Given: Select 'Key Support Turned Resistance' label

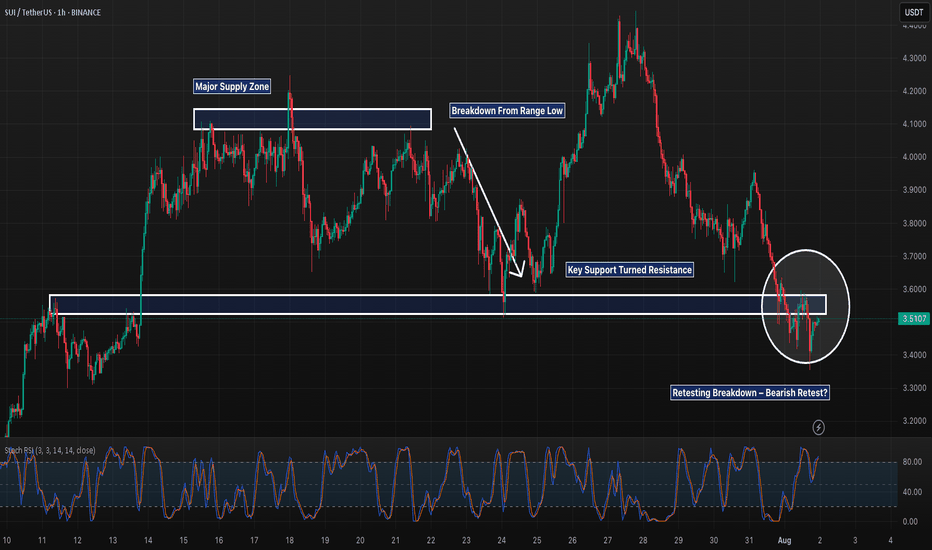Looking at the screenshot, I should click(629, 270).
